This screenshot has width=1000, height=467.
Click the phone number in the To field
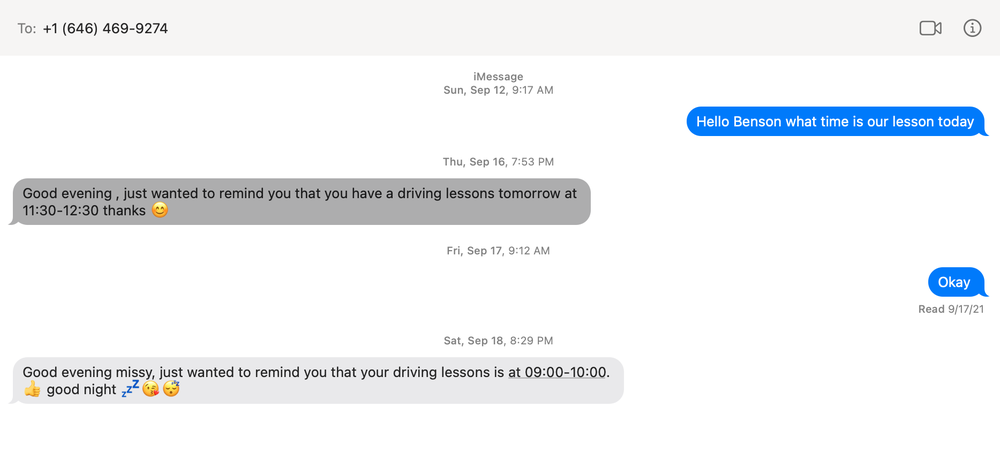(x=105, y=29)
